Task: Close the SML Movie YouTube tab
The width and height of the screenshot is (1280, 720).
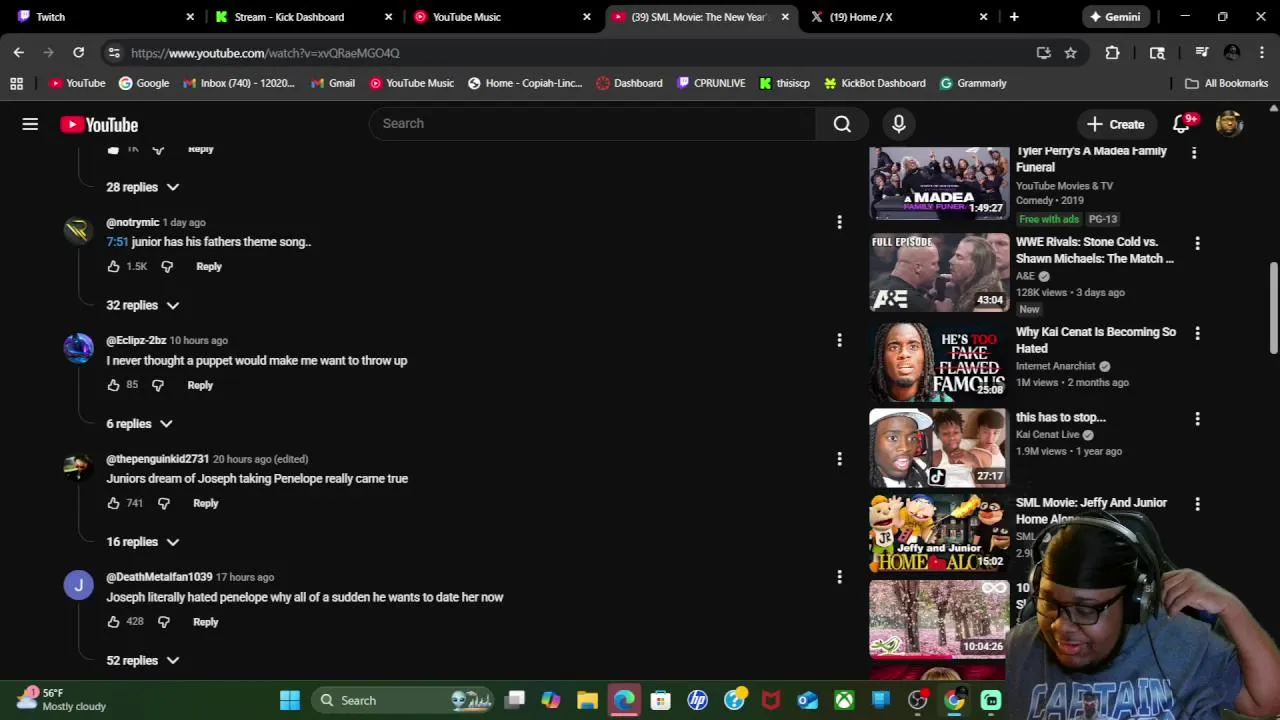Action: pyautogui.click(x=785, y=17)
